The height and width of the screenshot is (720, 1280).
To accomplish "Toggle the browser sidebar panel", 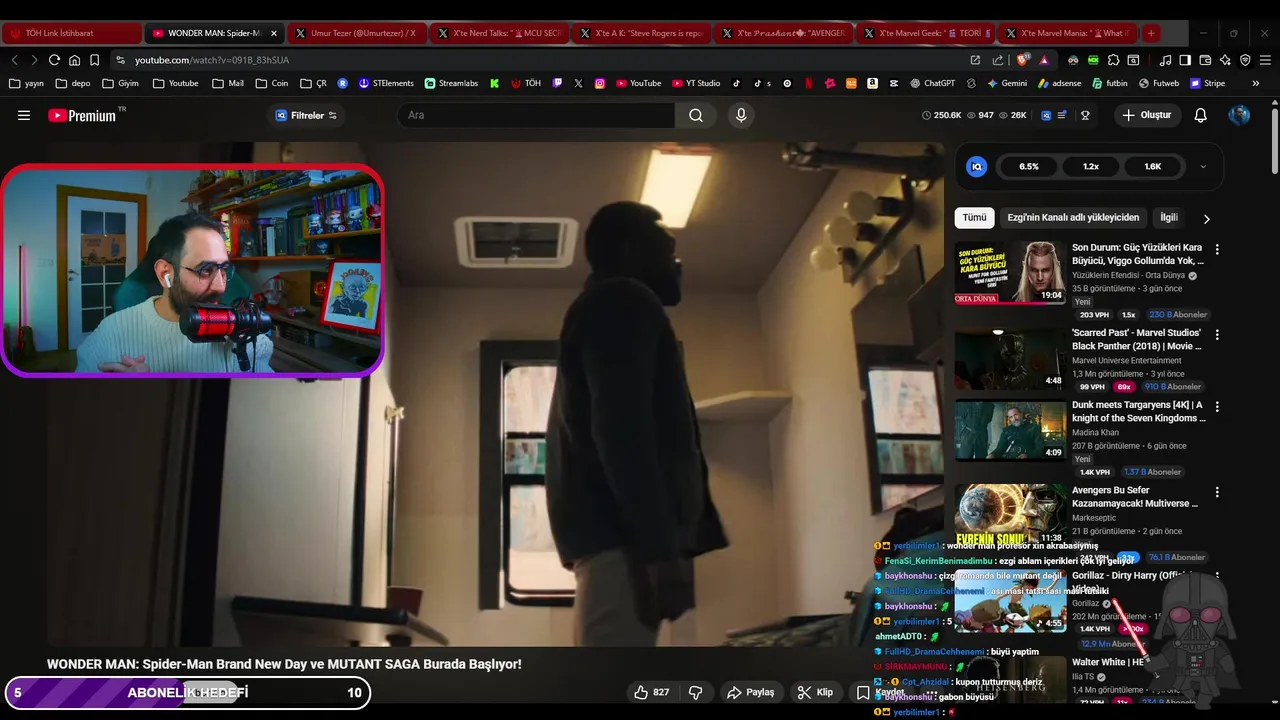I will [1185, 60].
